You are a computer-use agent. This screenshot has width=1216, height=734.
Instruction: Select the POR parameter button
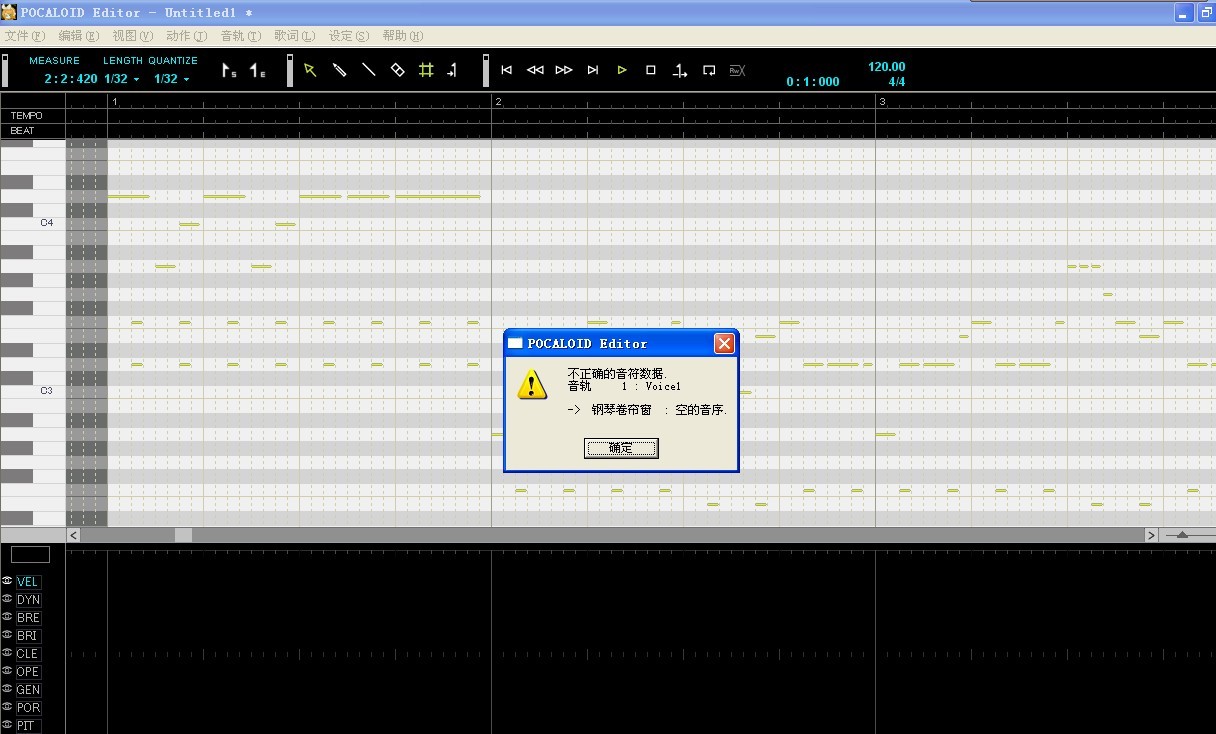pos(28,708)
